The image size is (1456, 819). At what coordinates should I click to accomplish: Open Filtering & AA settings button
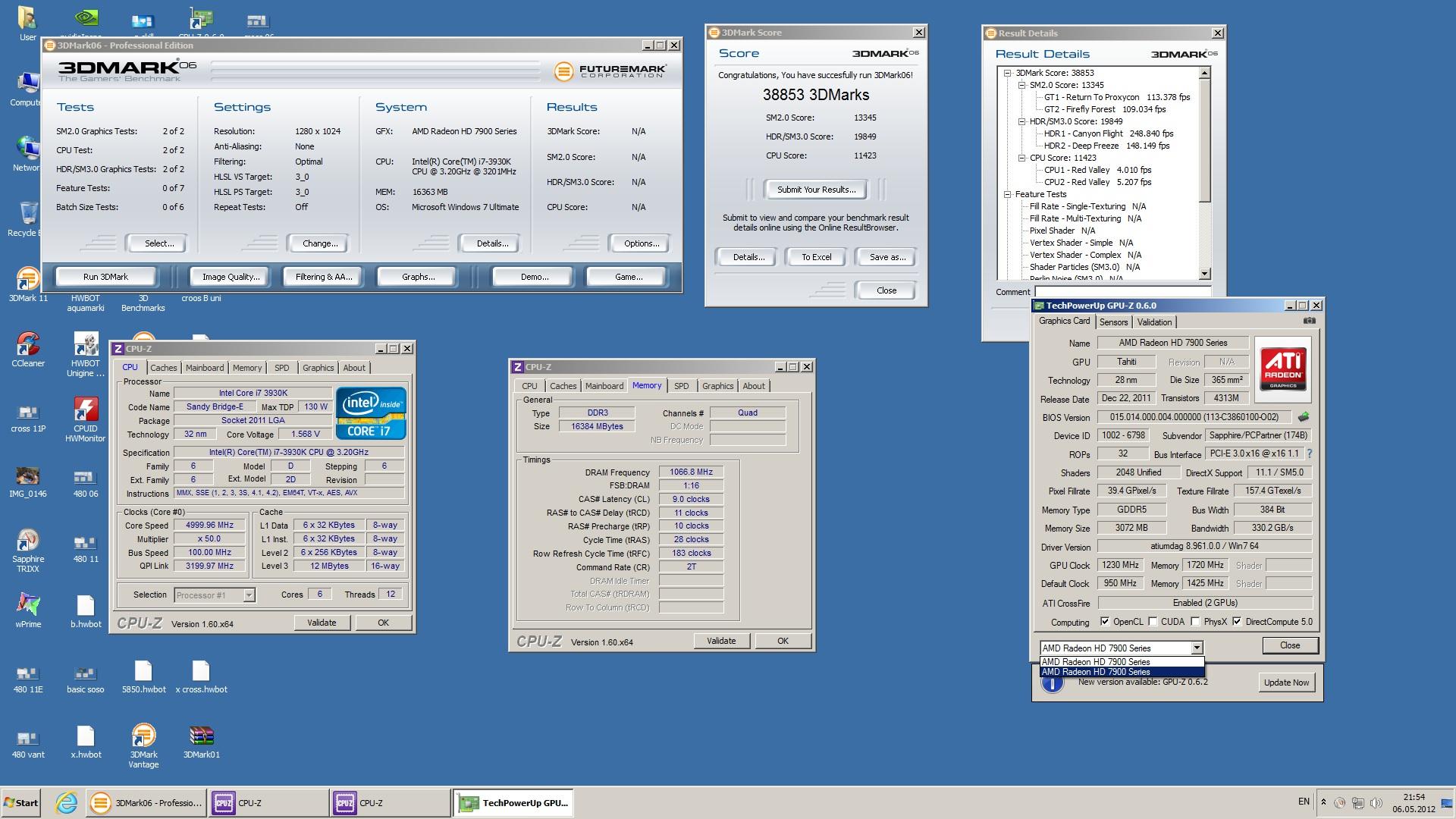pyautogui.click(x=324, y=277)
